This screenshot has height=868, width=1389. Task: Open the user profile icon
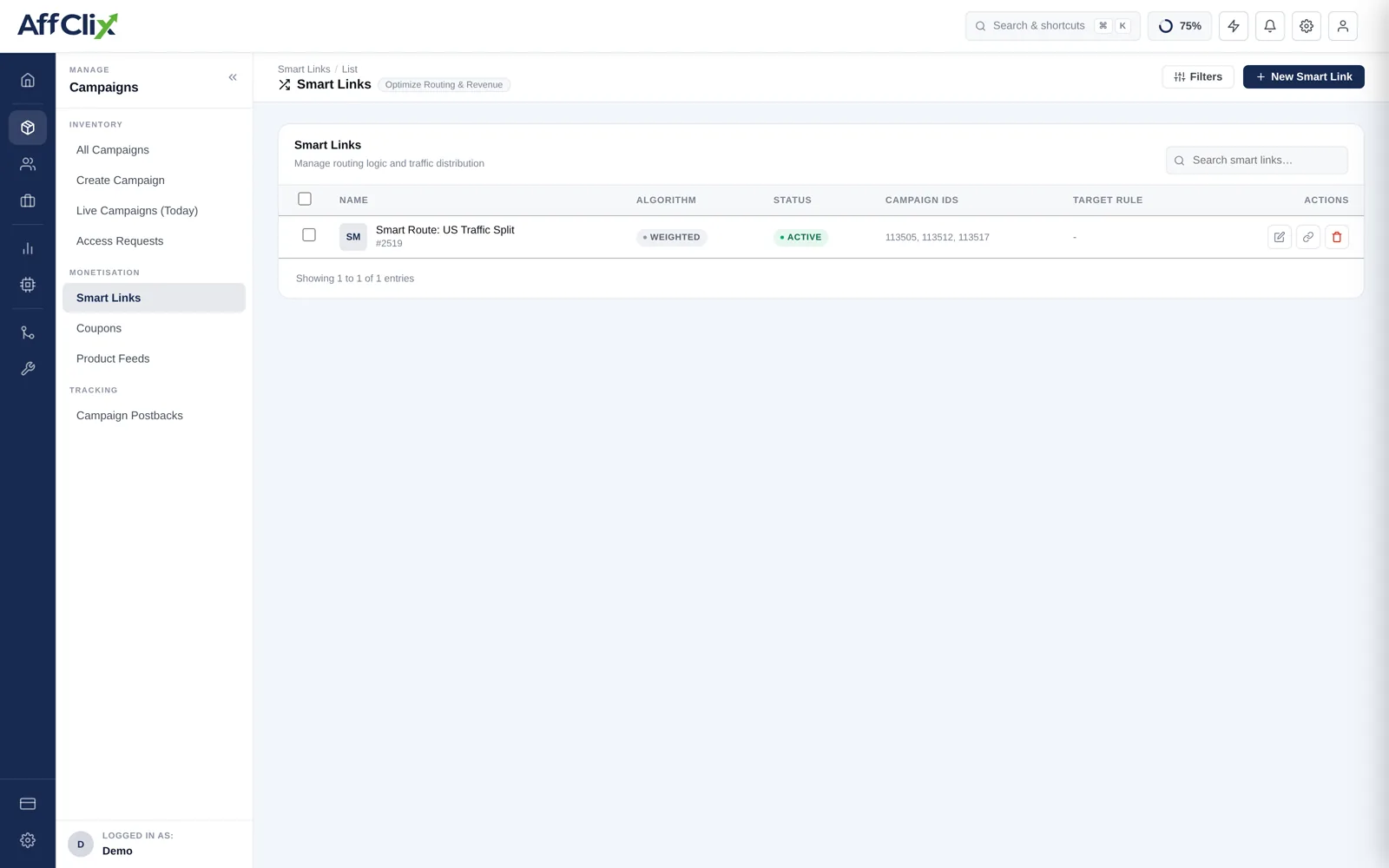(1343, 26)
